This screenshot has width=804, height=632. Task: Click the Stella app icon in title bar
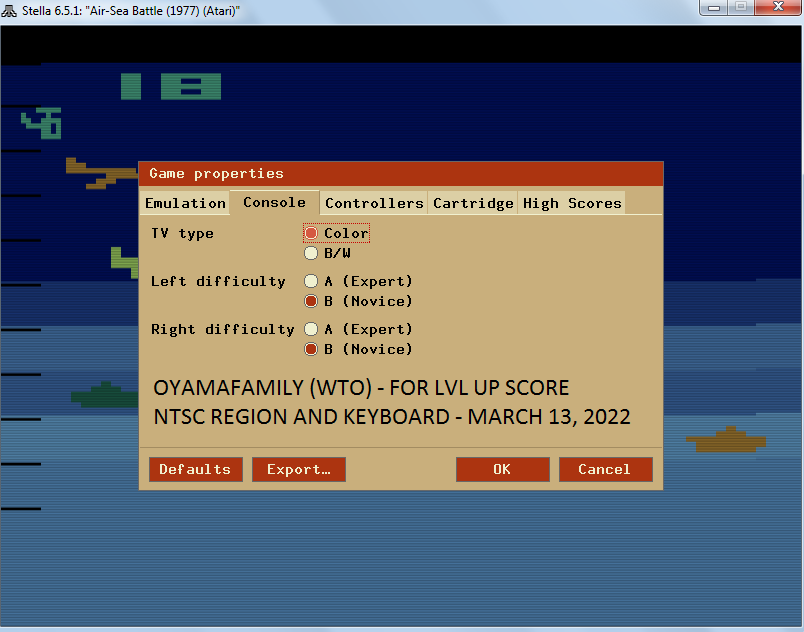[11, 11]
